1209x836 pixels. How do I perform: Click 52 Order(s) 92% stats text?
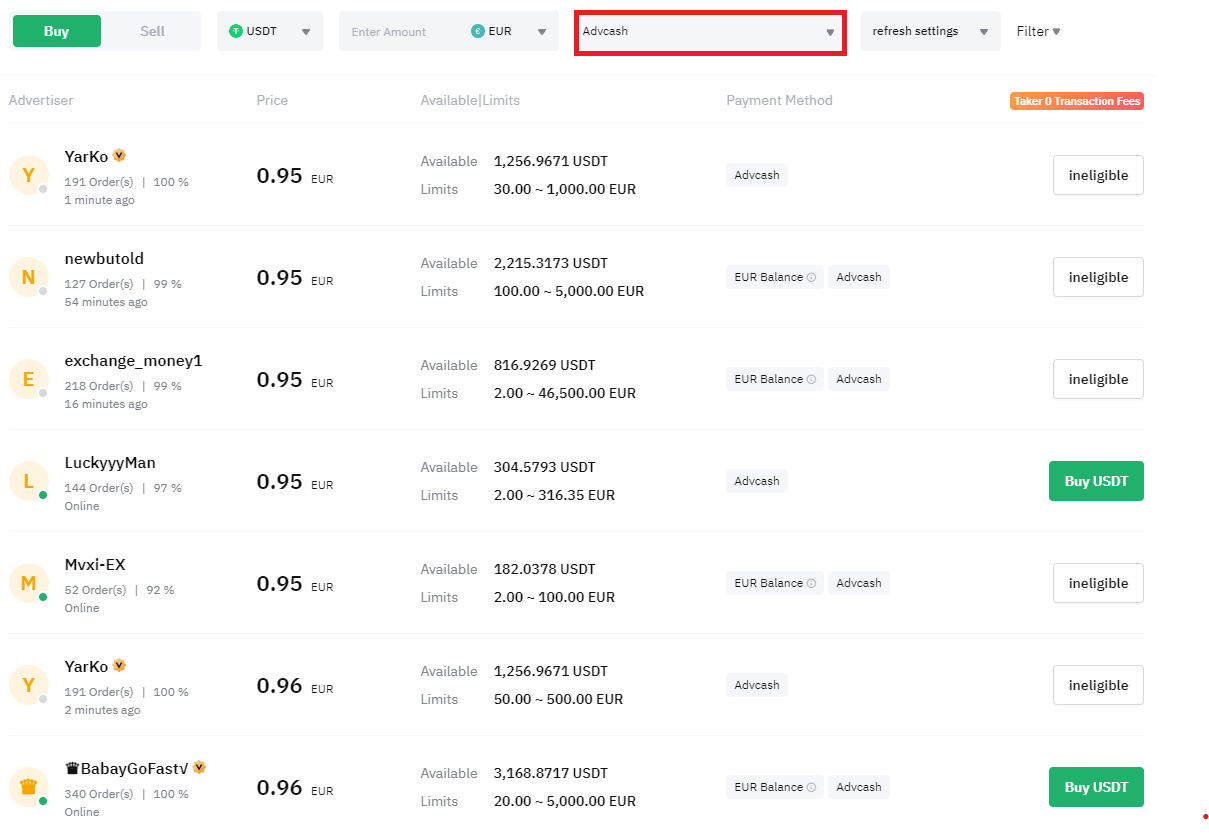click(119, 590)
